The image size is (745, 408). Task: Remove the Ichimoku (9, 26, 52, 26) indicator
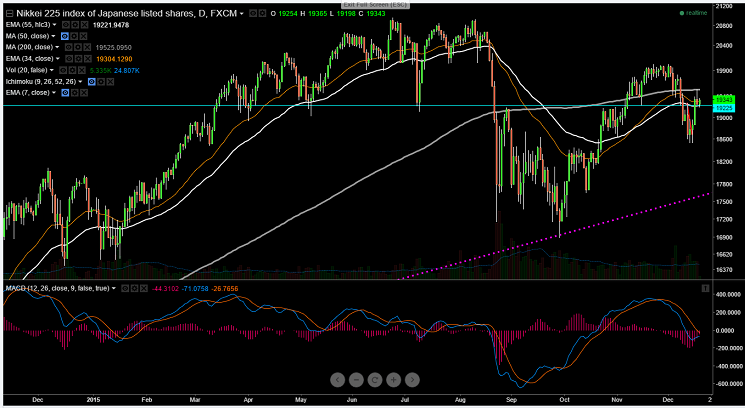tap(110, 82)
